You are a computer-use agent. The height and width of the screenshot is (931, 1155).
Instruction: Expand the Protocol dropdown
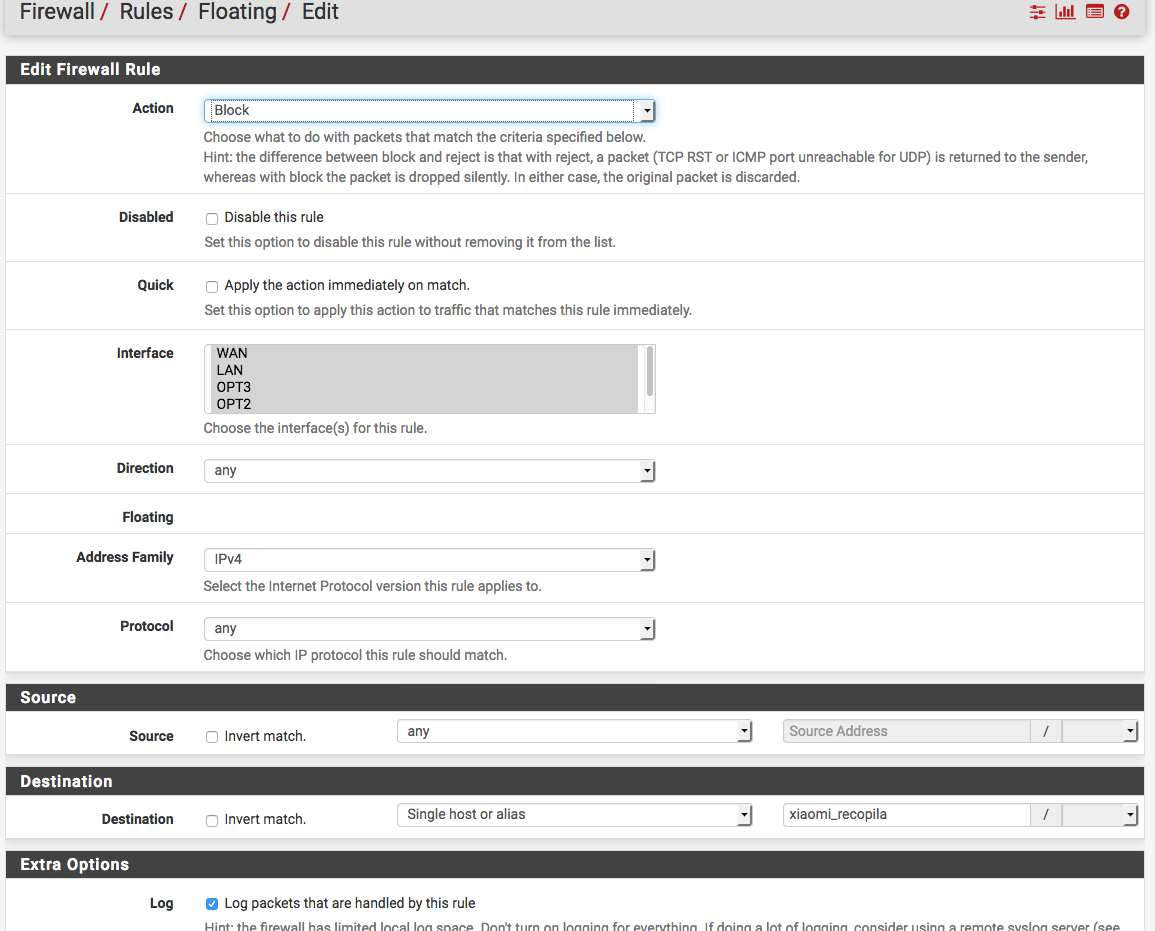point(429,629)
